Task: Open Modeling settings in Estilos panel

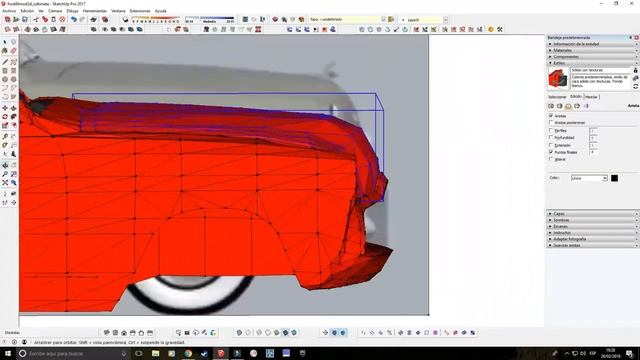Action: 586,106
